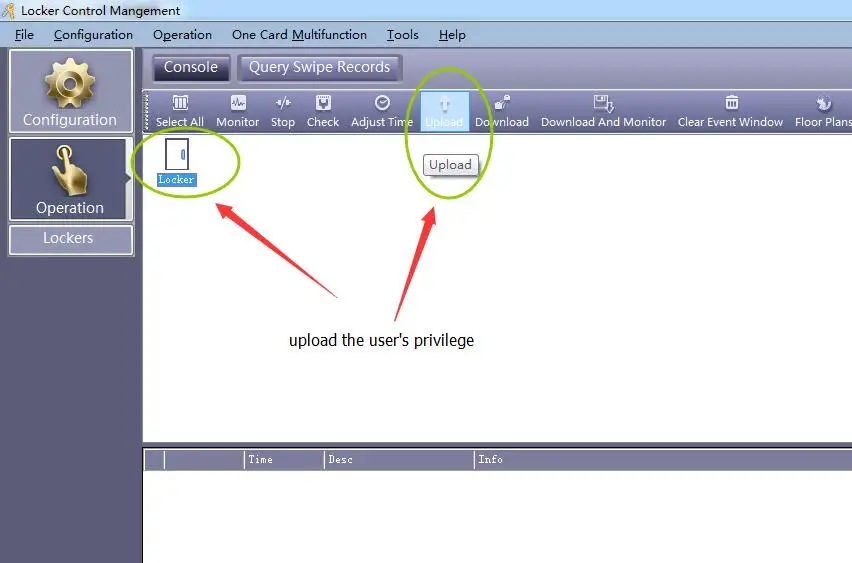Click the Info column header
The height and width of the screenshot is (563, 852).
pyautogui.click(x=663, y=460)
